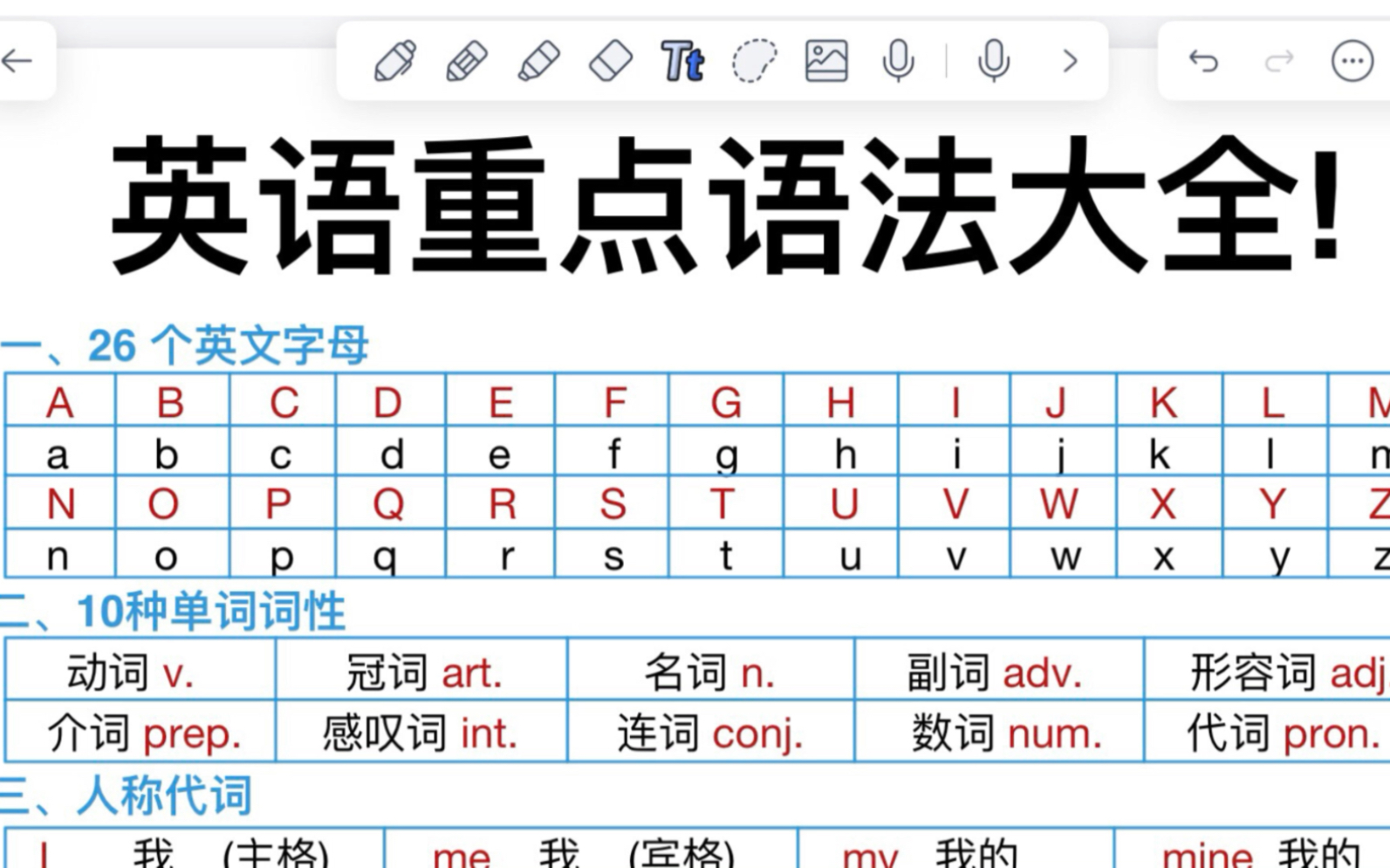The height and width of the screenshot is (868, 1390).
Task: Tap the uppercase letter A cell
Action: (60, 400)
